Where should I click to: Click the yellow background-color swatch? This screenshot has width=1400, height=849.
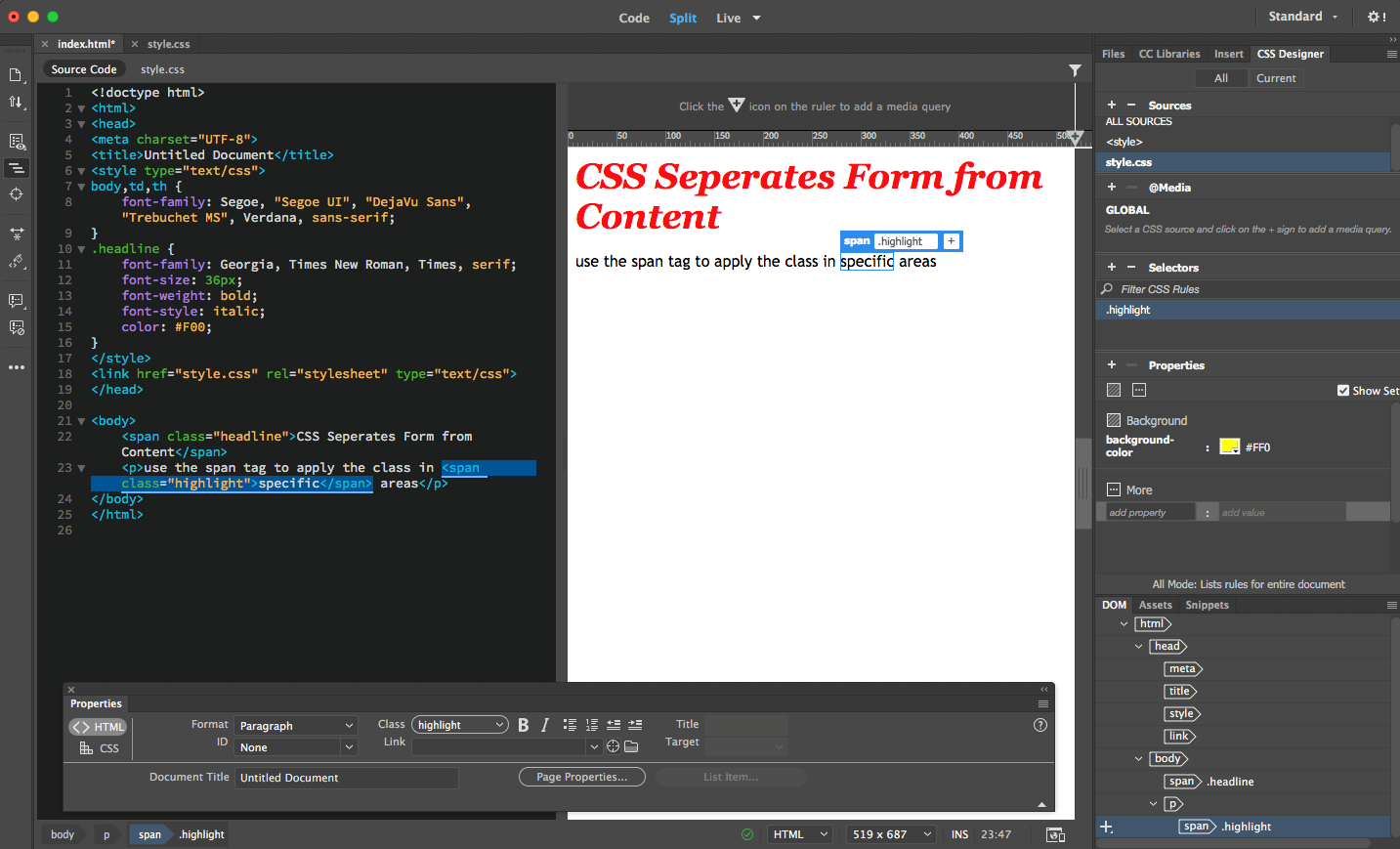point(1229,447)
